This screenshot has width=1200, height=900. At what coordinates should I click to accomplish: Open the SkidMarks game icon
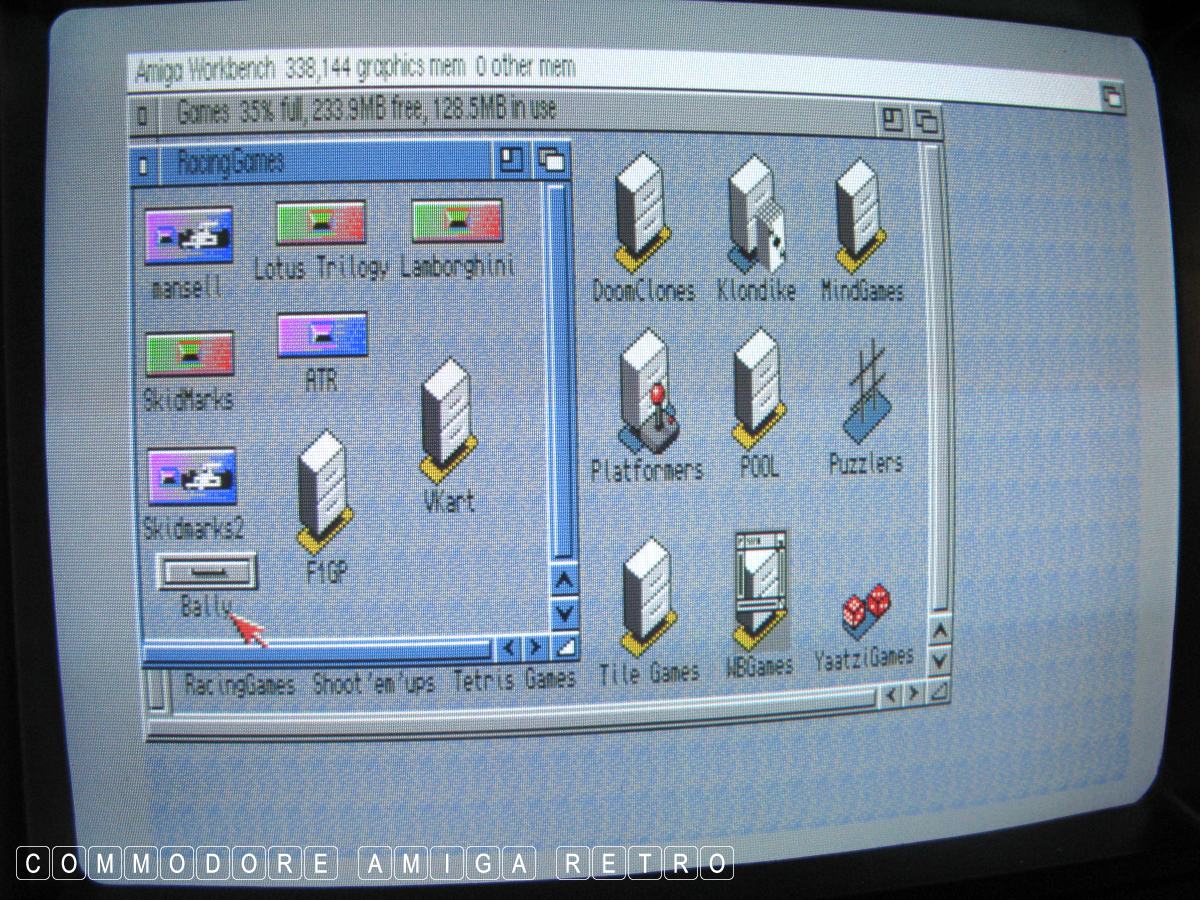[x=189, y=356]
